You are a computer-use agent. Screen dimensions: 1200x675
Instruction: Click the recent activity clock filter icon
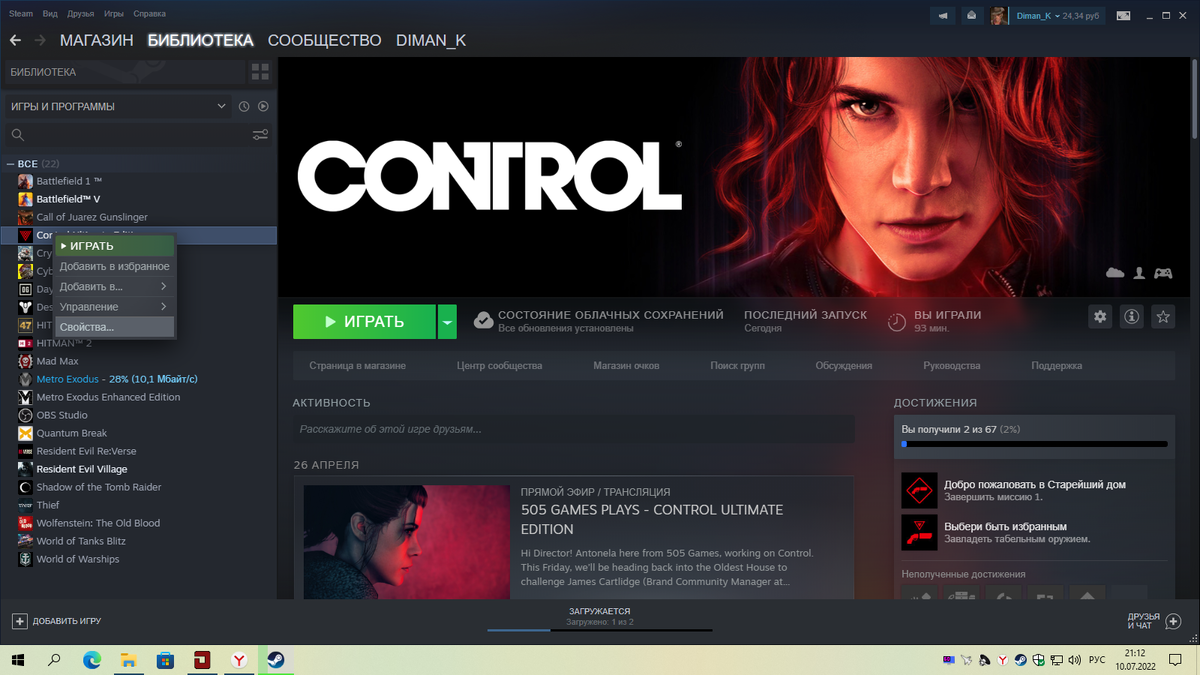coord(244,106)
